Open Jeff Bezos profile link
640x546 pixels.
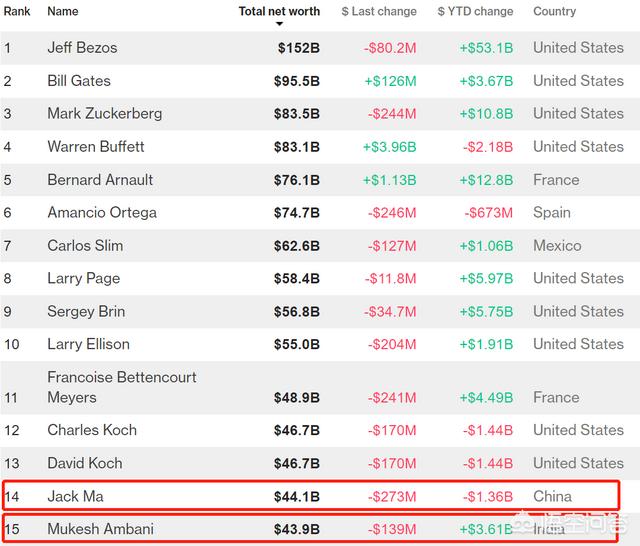coord(83,47)
